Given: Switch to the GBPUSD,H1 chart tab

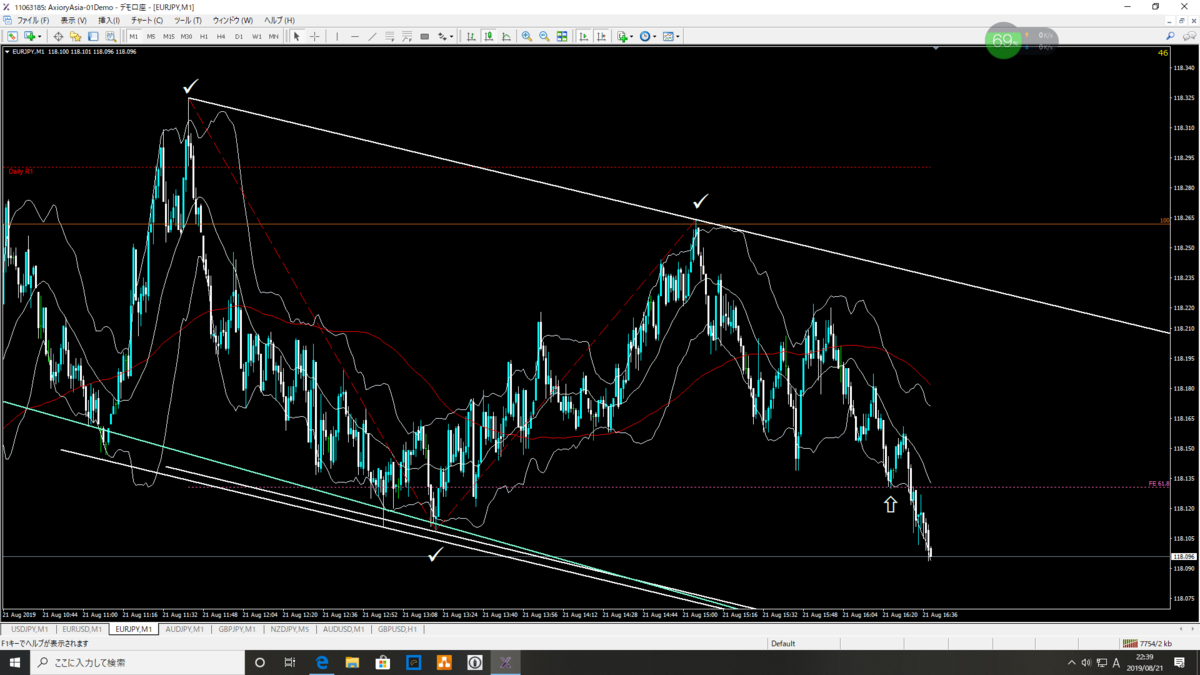Looking at the screenshot, I should (x=396, y=630).
